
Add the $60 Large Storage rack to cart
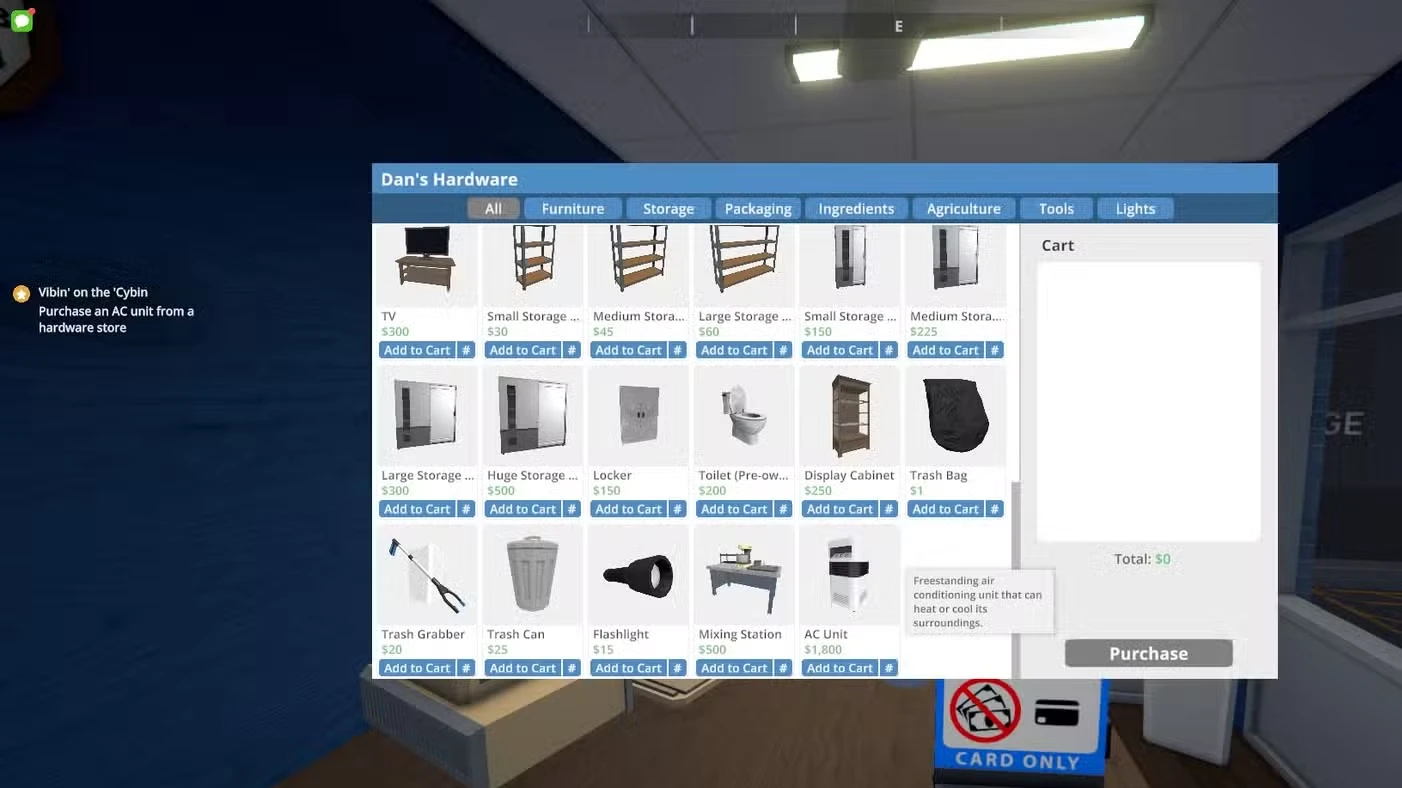(x=734, y=350)
